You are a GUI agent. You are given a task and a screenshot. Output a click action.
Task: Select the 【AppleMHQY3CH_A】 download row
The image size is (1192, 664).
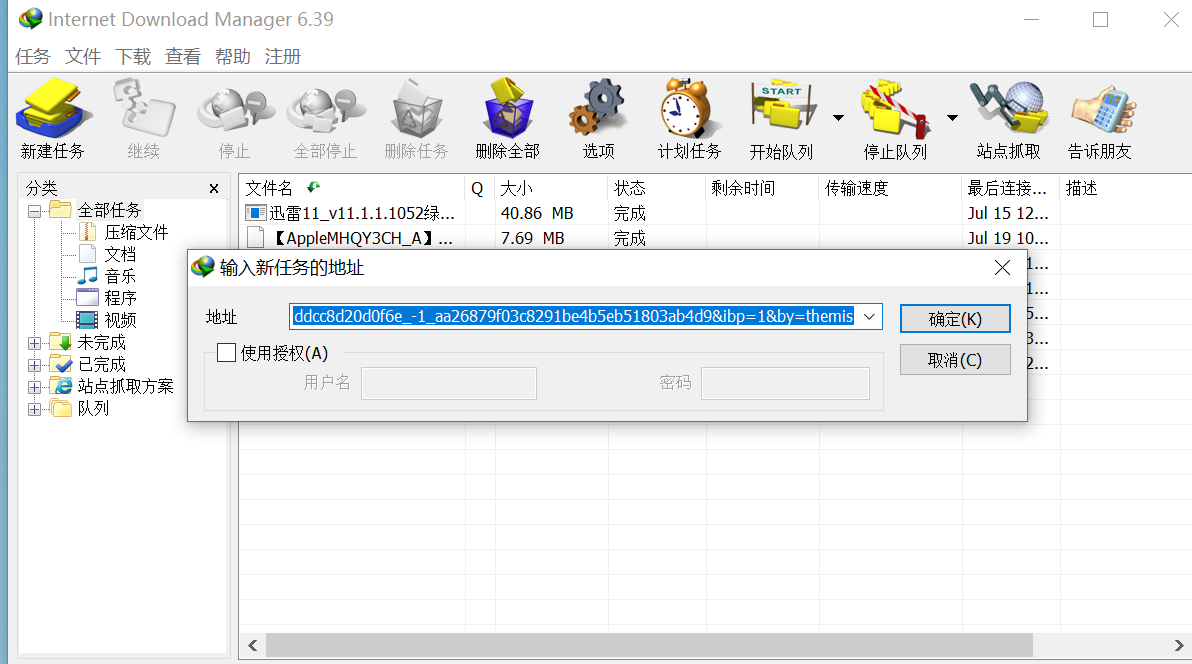pyautogui.click(x=715, y=238)
